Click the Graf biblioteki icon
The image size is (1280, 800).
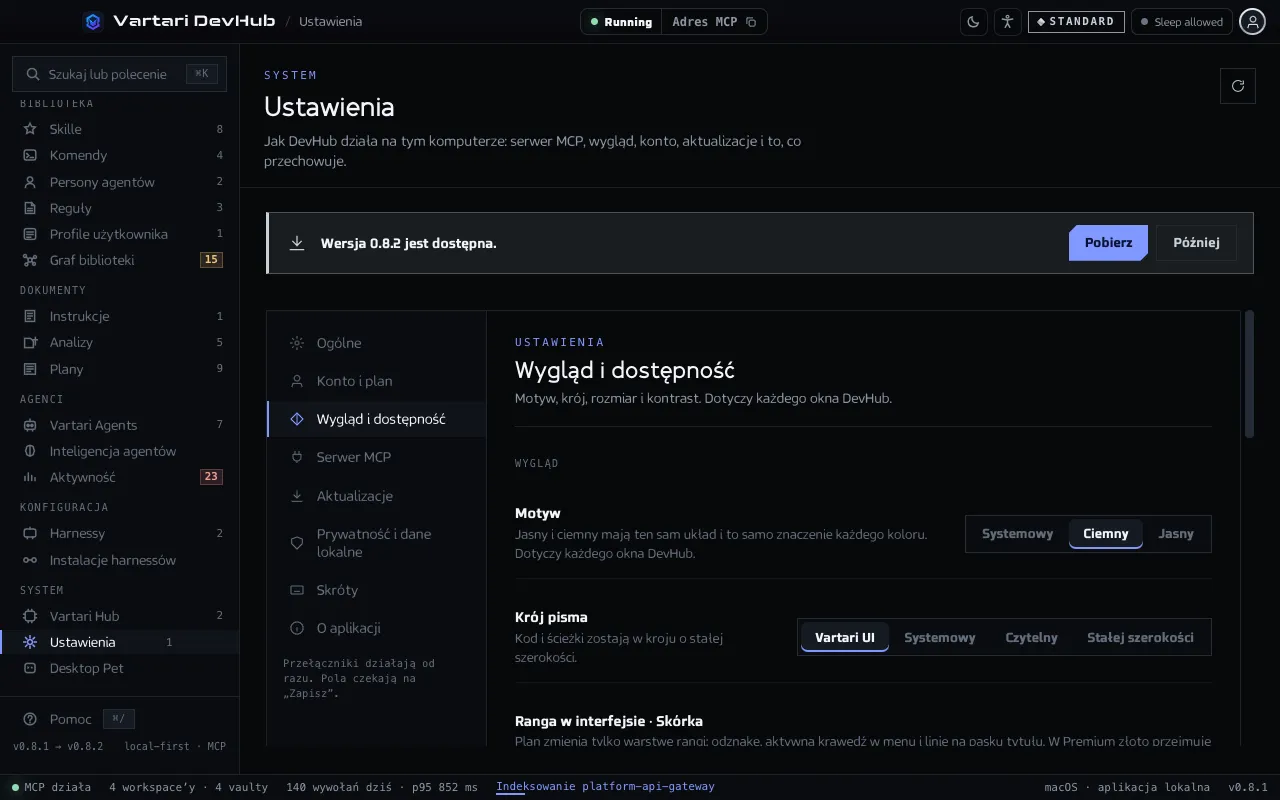tap(30, 260)
